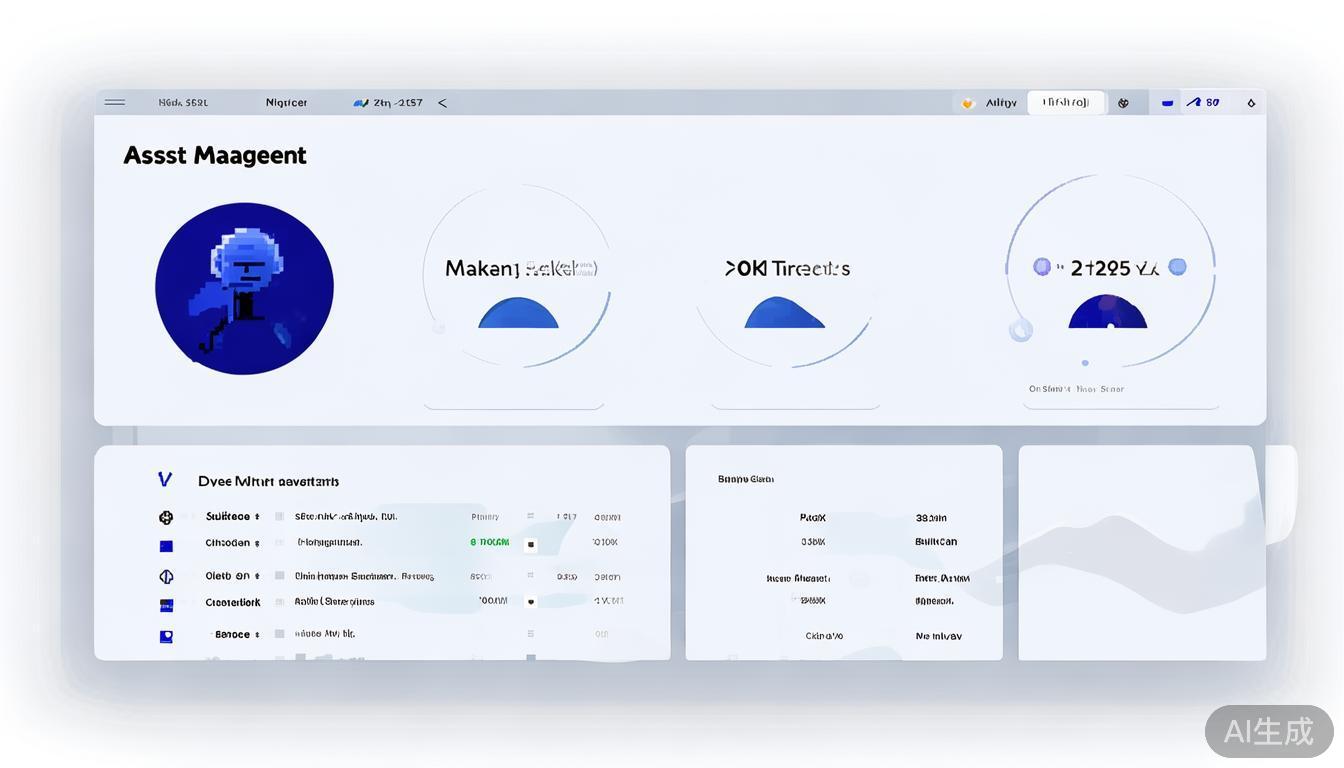
Task: Click the outlined icon beside Oletb On
Action: (166, 576)
